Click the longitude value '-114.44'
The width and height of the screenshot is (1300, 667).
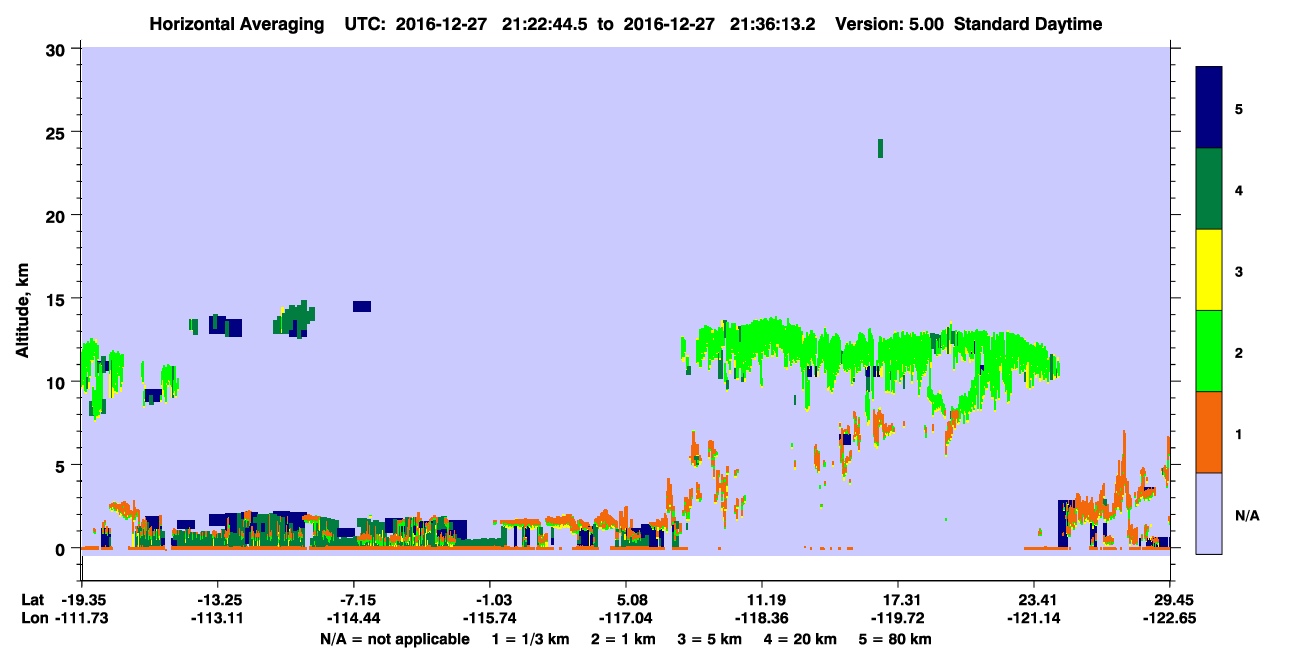coord(353,618)
